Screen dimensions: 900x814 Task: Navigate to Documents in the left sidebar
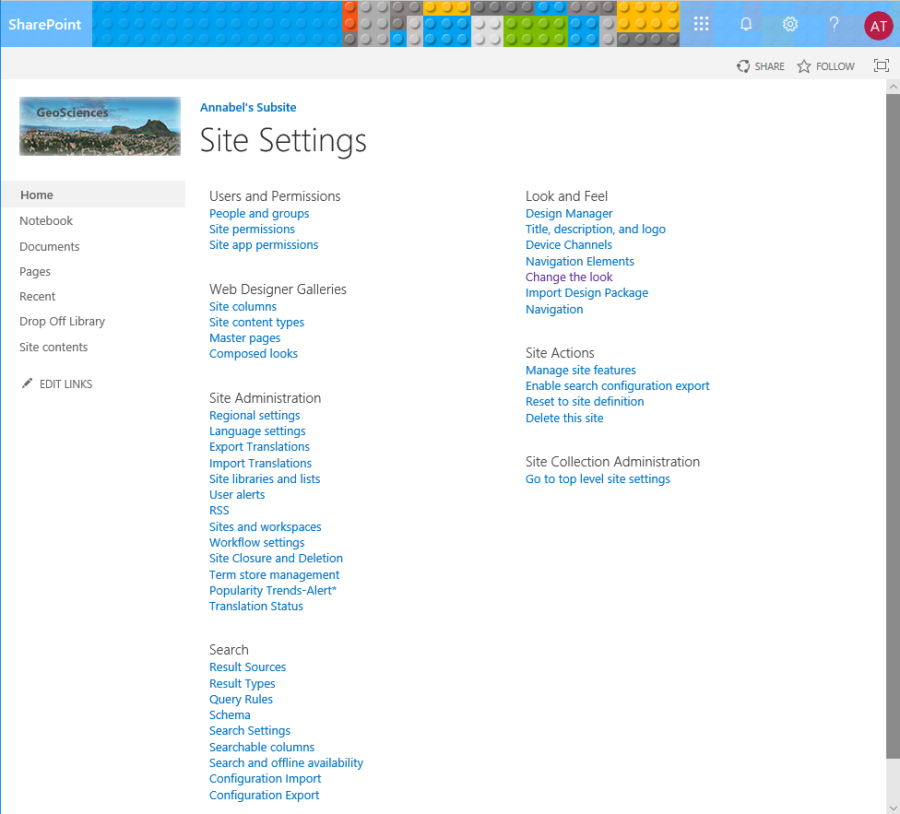click(49, 246)
